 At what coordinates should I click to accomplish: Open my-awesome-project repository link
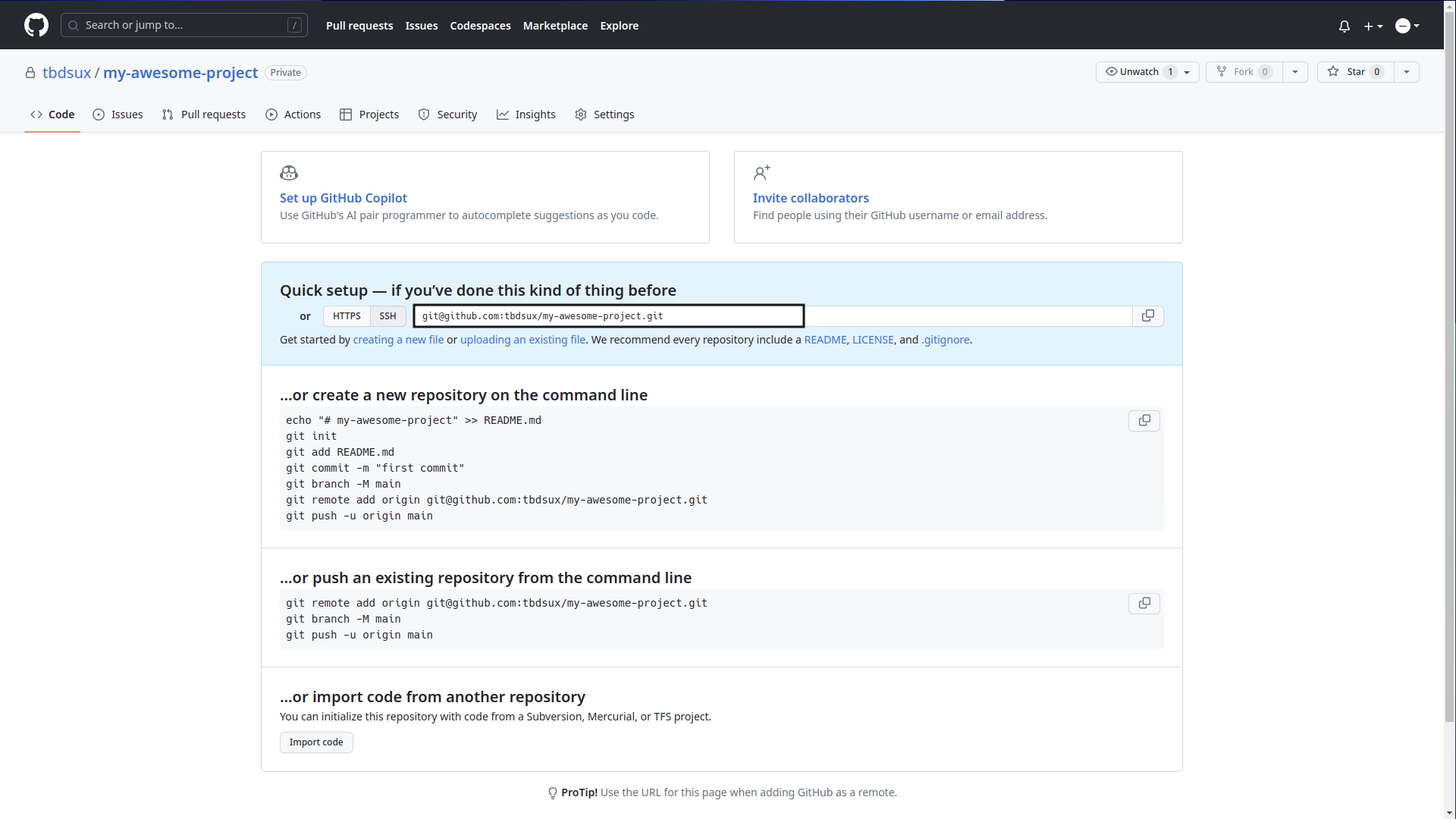180,73
